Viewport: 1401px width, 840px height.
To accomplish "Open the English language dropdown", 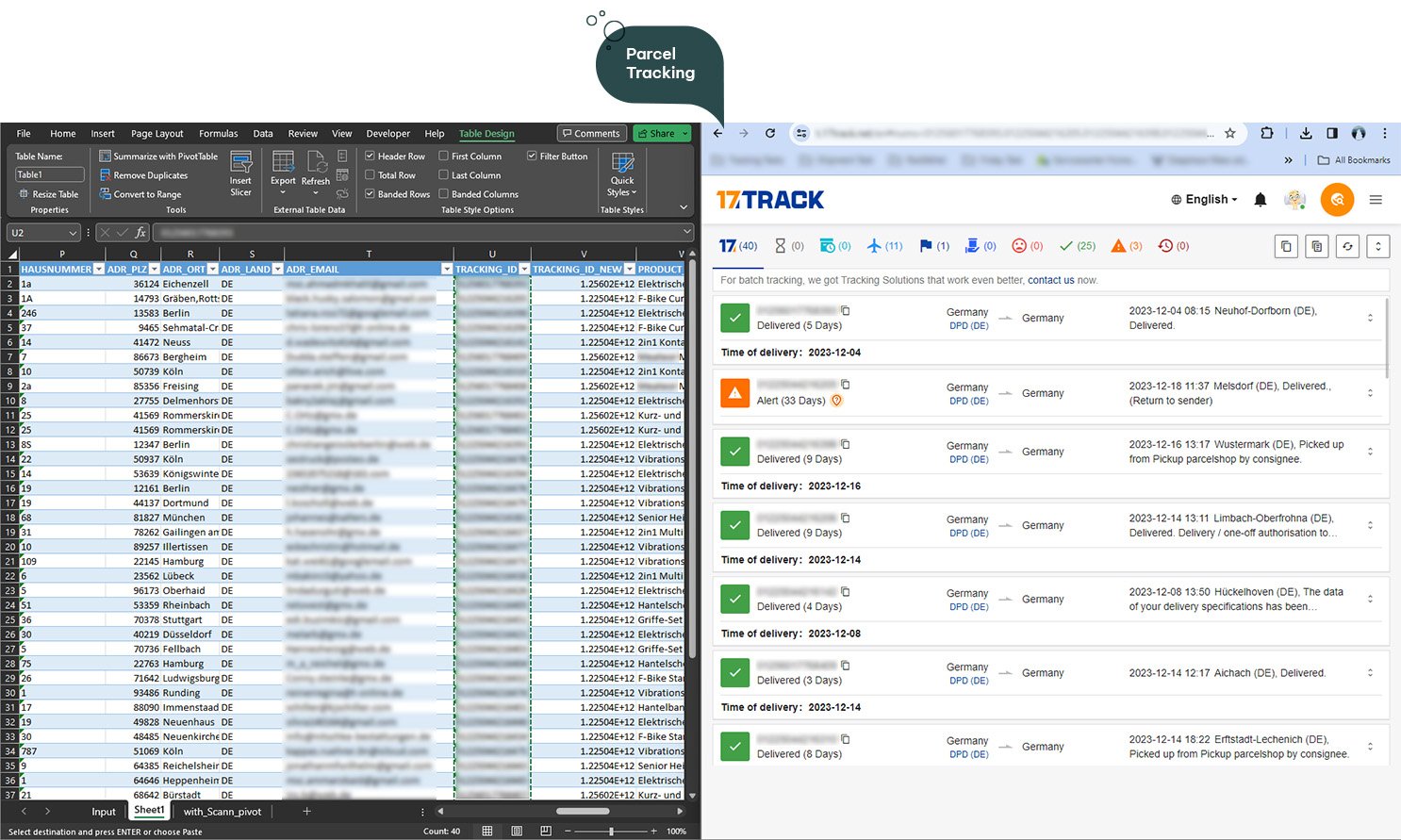I will tap(1204, 200).
